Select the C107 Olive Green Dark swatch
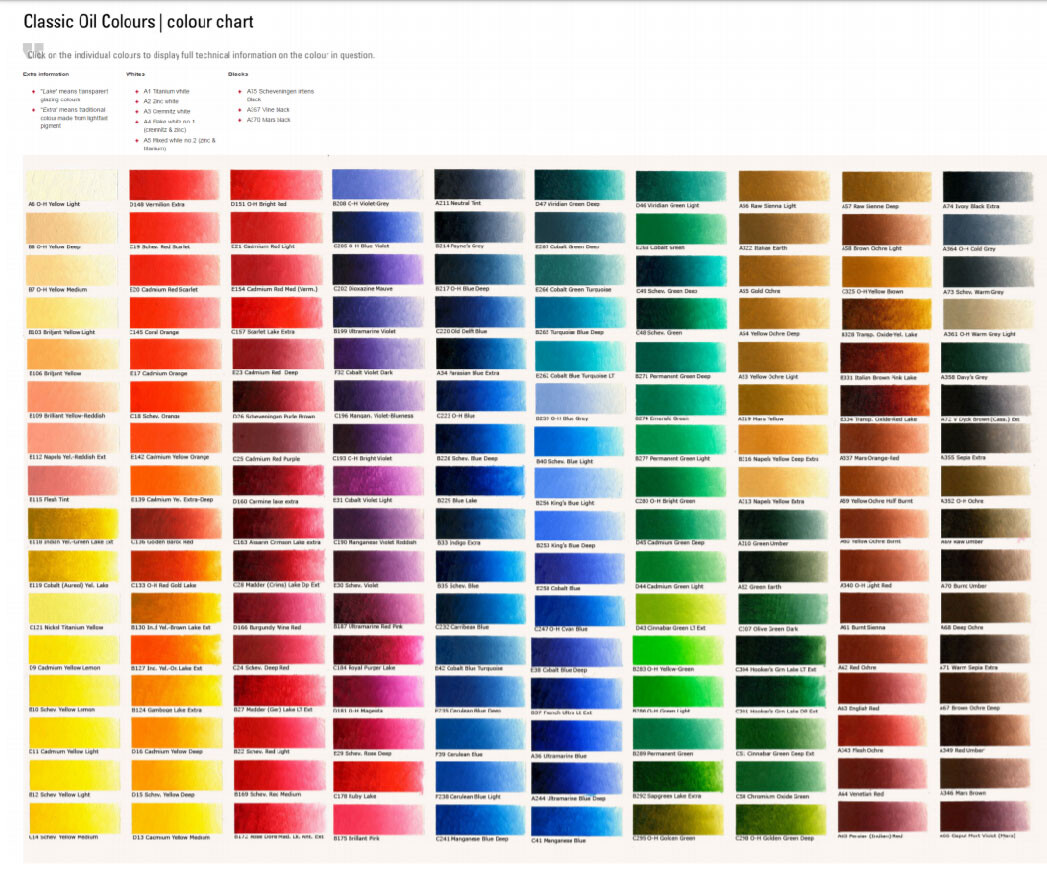 click(783, 609)
